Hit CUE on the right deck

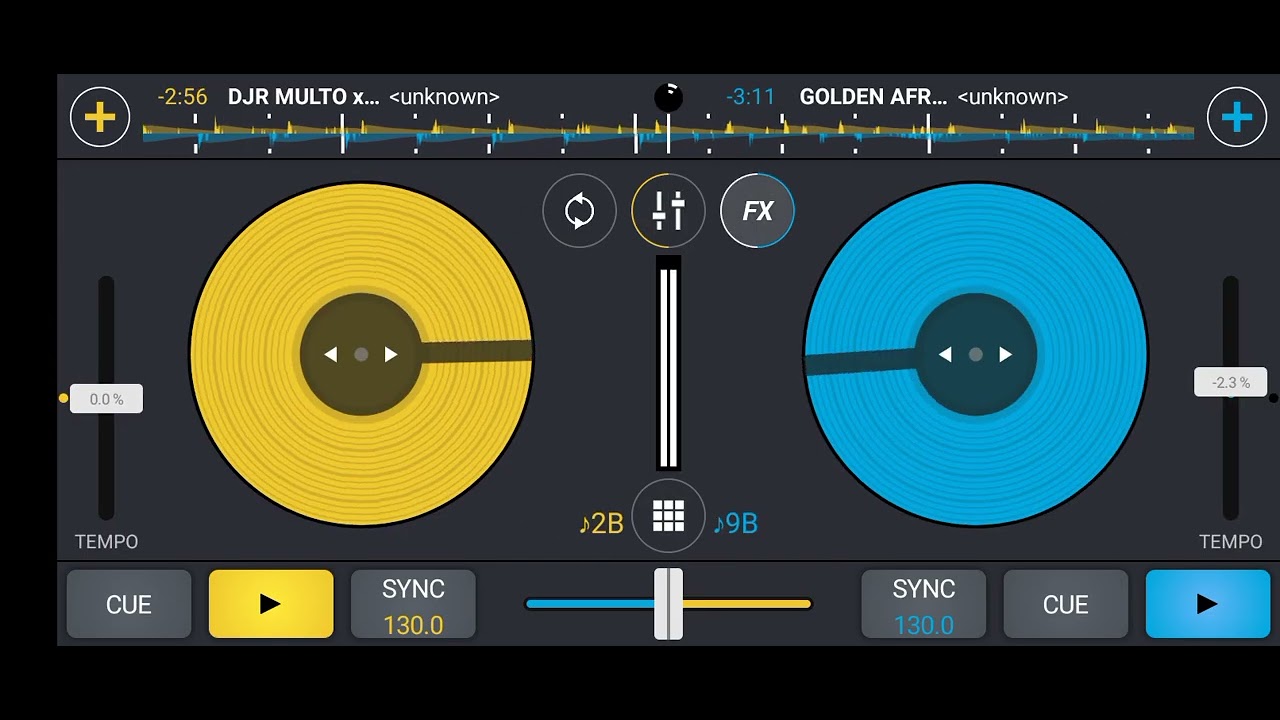pyautogui.click(x=1066, y=604)
